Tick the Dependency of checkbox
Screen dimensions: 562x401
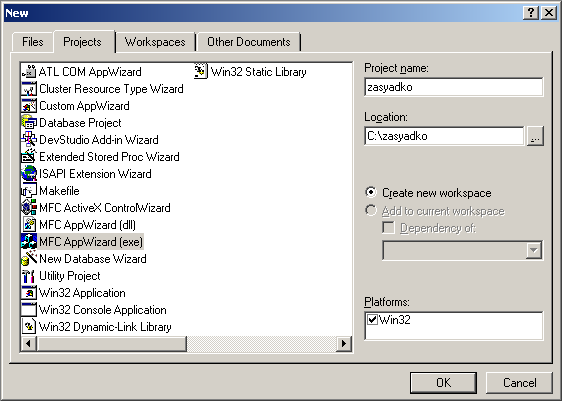tap(389, 228)
